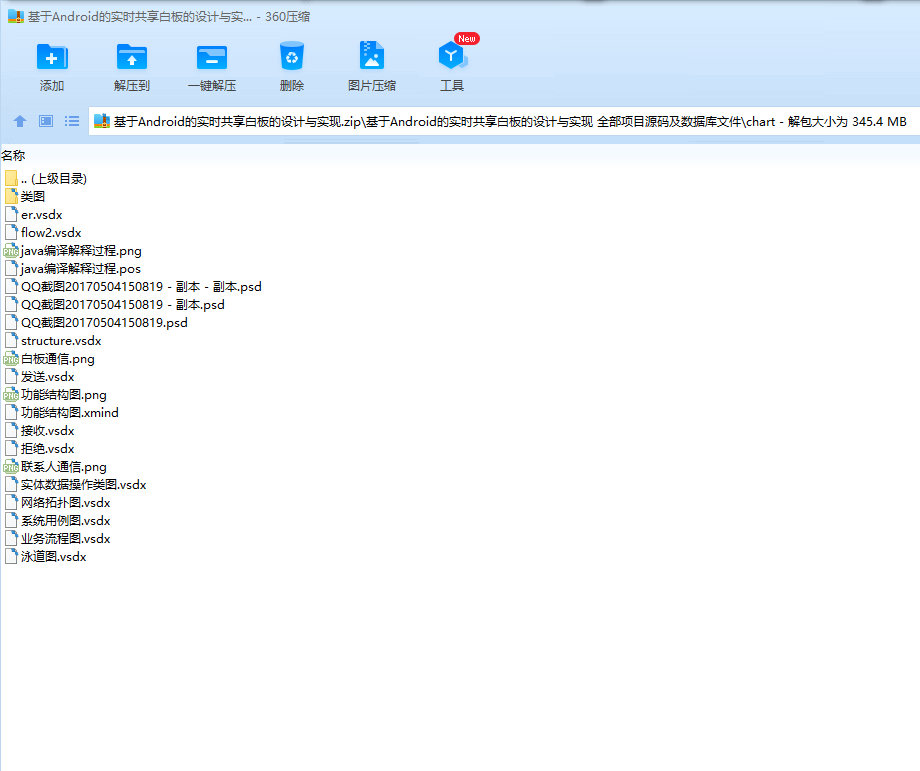Image resolution: width=920 pixels, height=771 pixels.
Task: Select 功能结构图.png
Action: click(56, 395)
